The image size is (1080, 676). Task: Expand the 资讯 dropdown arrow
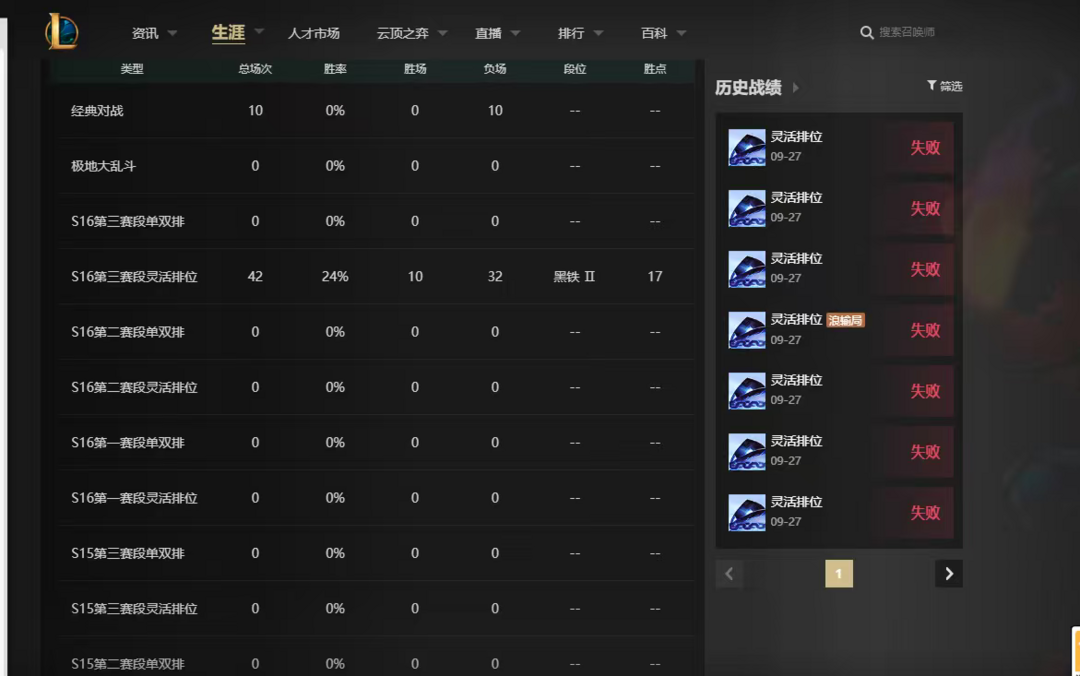click(x=172, y=33)
